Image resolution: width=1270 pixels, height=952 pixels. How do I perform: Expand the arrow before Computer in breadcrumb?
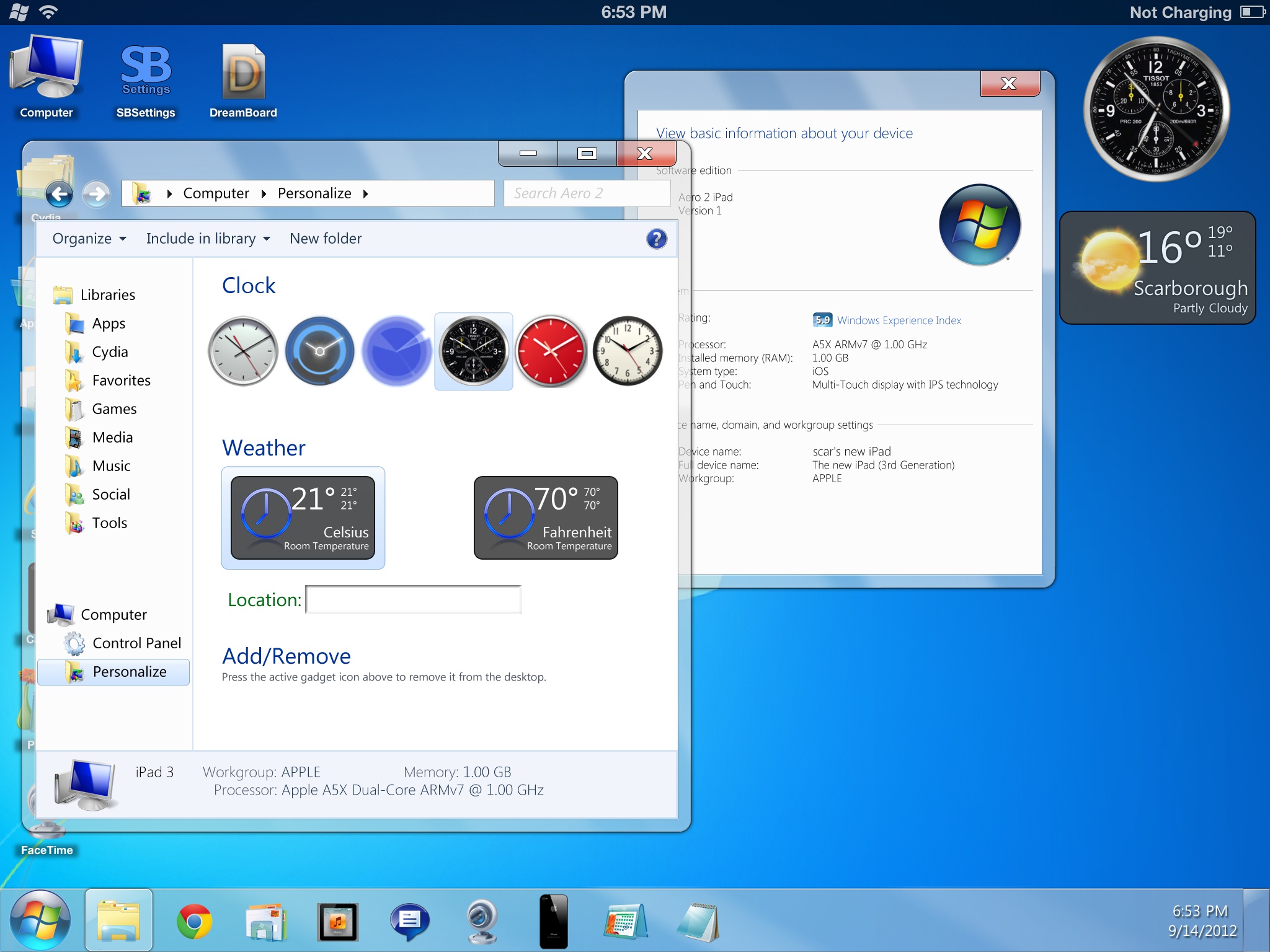[169, 194]
